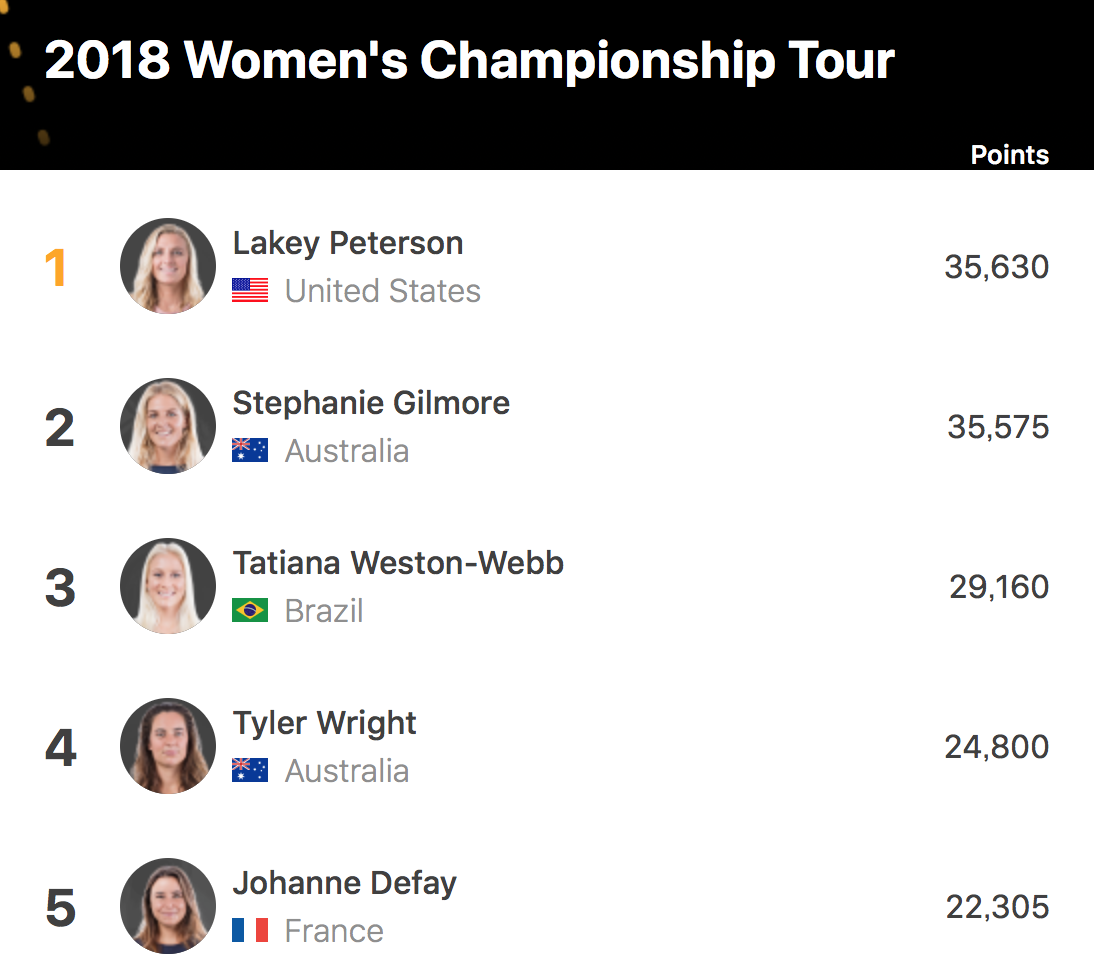Image resolution: width=1094 pixels, height=978 pixels.
Task: Click the Points column header
Action: pos(1009,155)
